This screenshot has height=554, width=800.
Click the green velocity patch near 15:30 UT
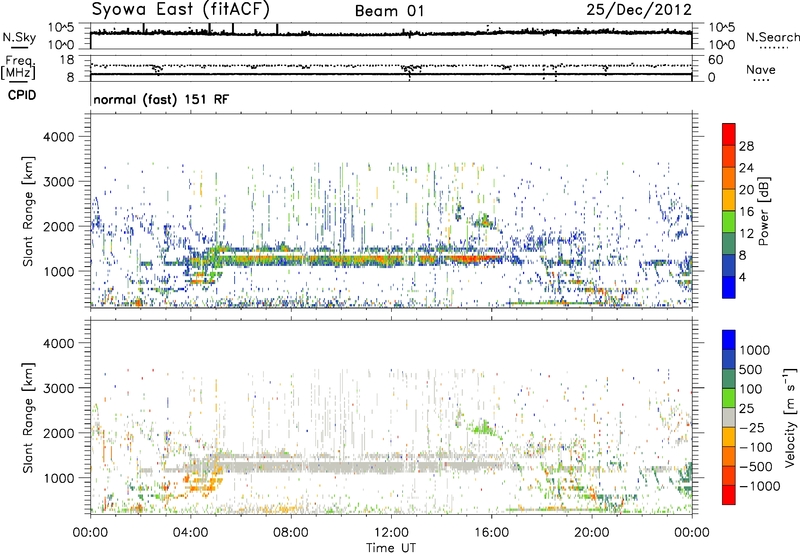pos(484,426)
